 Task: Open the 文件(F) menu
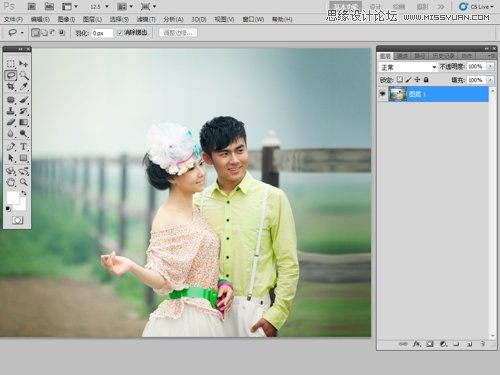[13, 19]
